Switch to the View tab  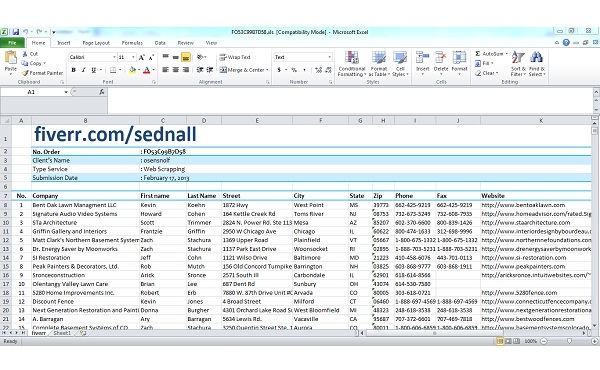[x=211, y=43]
